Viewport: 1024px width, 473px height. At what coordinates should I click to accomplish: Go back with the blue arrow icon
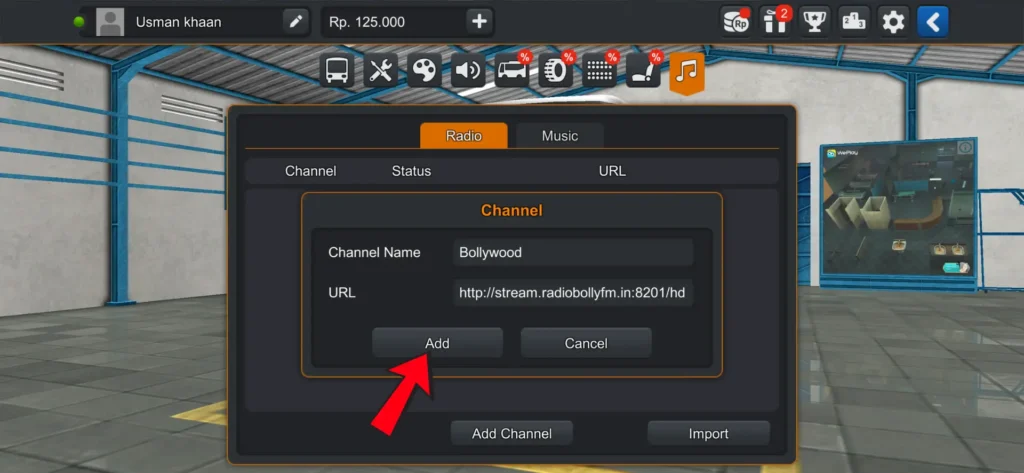click(933, 22)
